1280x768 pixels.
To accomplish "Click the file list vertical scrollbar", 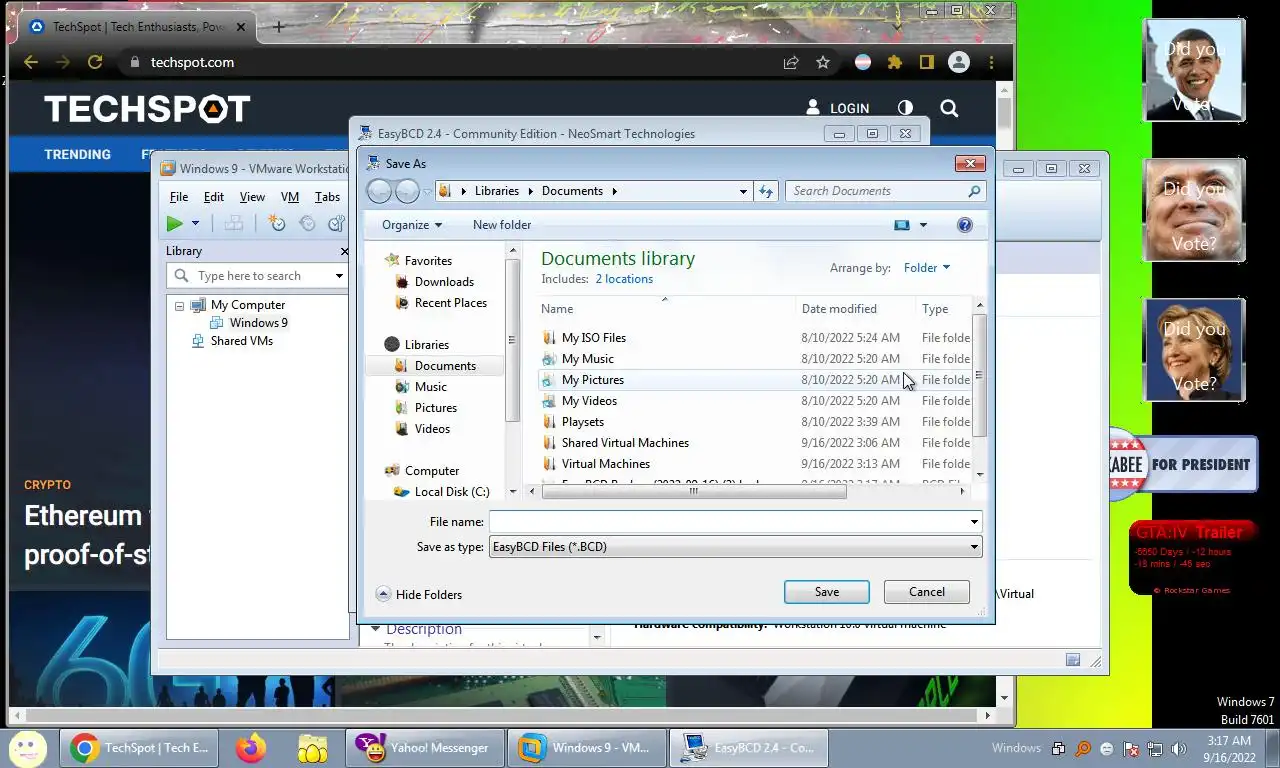I will [x=979, y=375].
